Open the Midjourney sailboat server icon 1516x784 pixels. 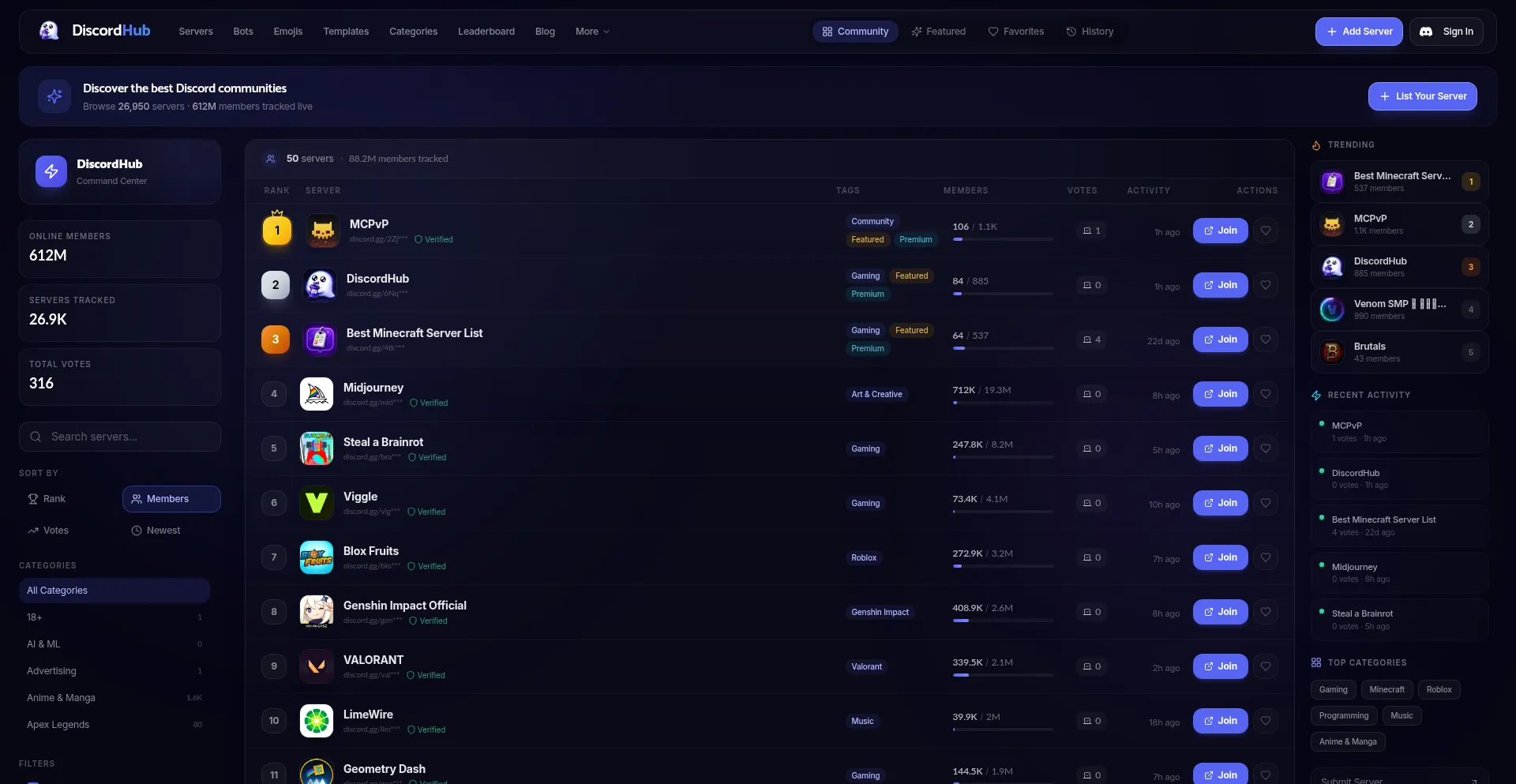coord(317,394)
